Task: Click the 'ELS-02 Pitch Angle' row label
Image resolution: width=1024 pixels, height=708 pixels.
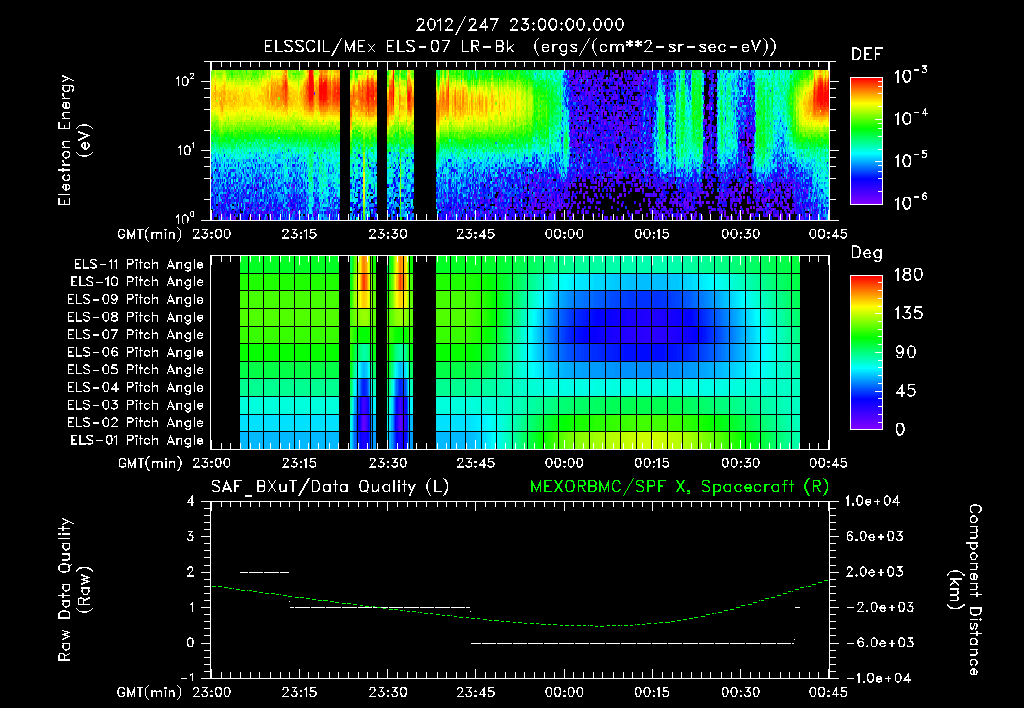Action: click(136, 423)
